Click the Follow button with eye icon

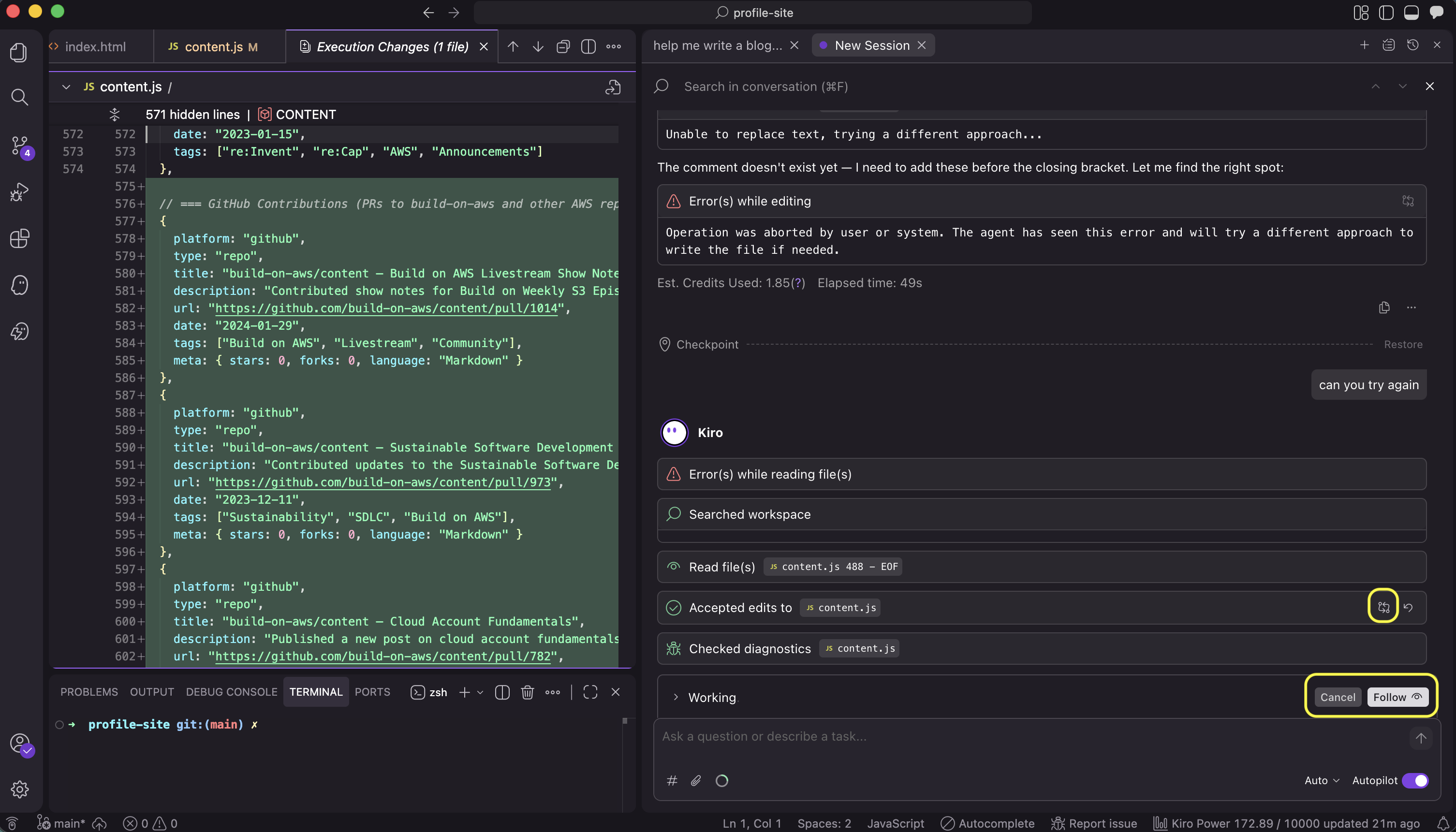tap(1397, 697)
